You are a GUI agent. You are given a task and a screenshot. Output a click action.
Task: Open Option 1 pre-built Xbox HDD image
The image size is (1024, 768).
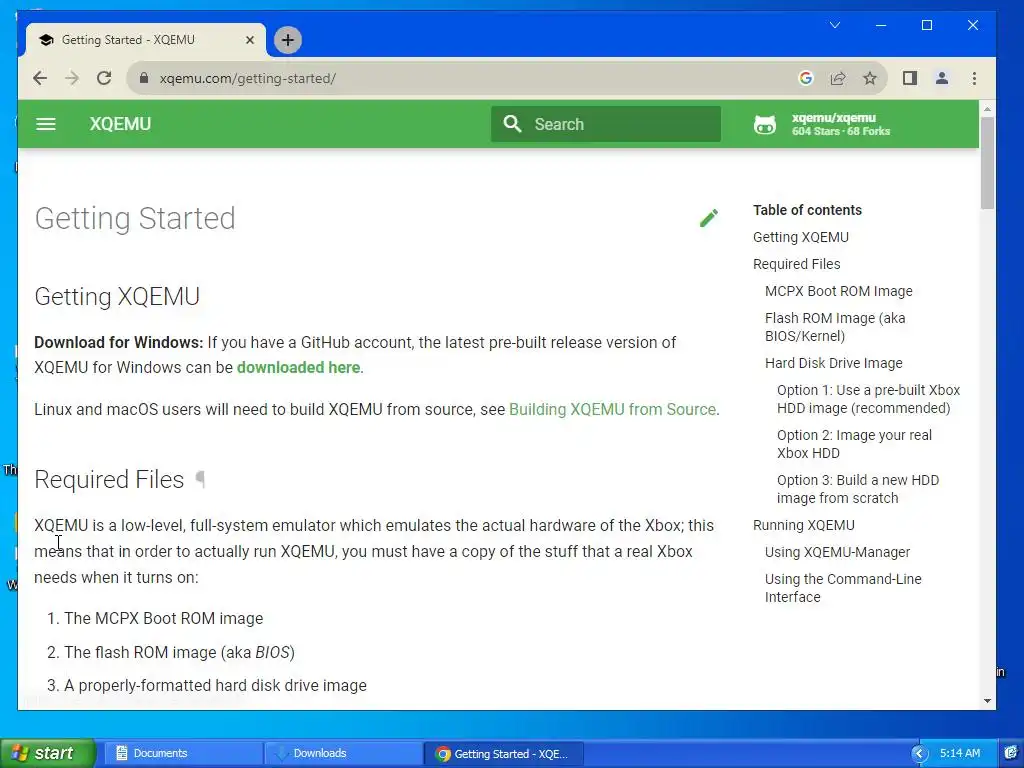point(868,399)
